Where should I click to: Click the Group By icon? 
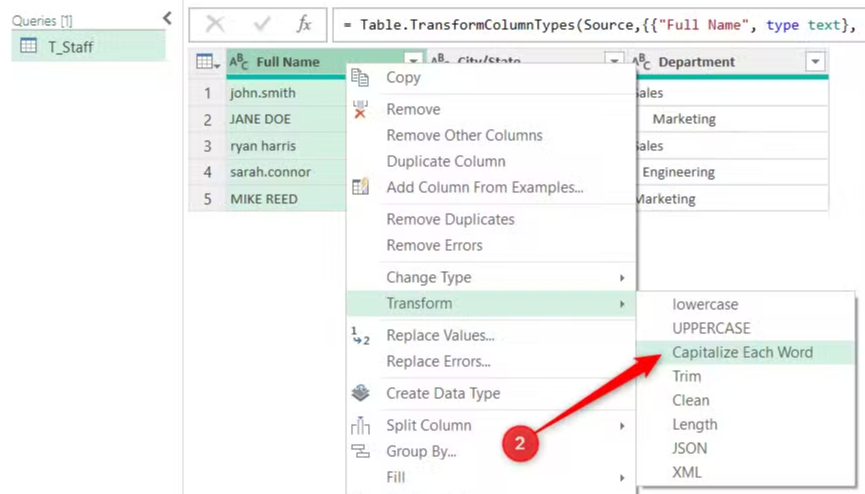pyautogui.click(x=360, y=451)
